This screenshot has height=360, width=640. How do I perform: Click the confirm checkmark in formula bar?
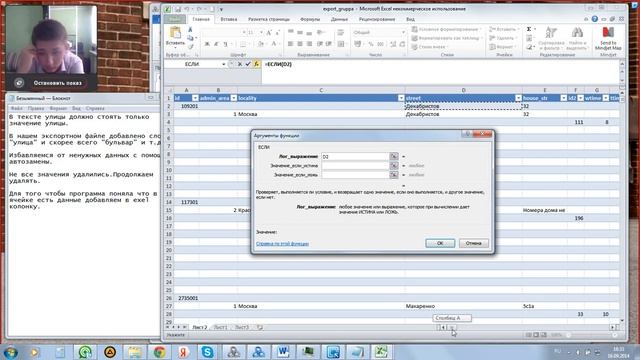(248, 64)
